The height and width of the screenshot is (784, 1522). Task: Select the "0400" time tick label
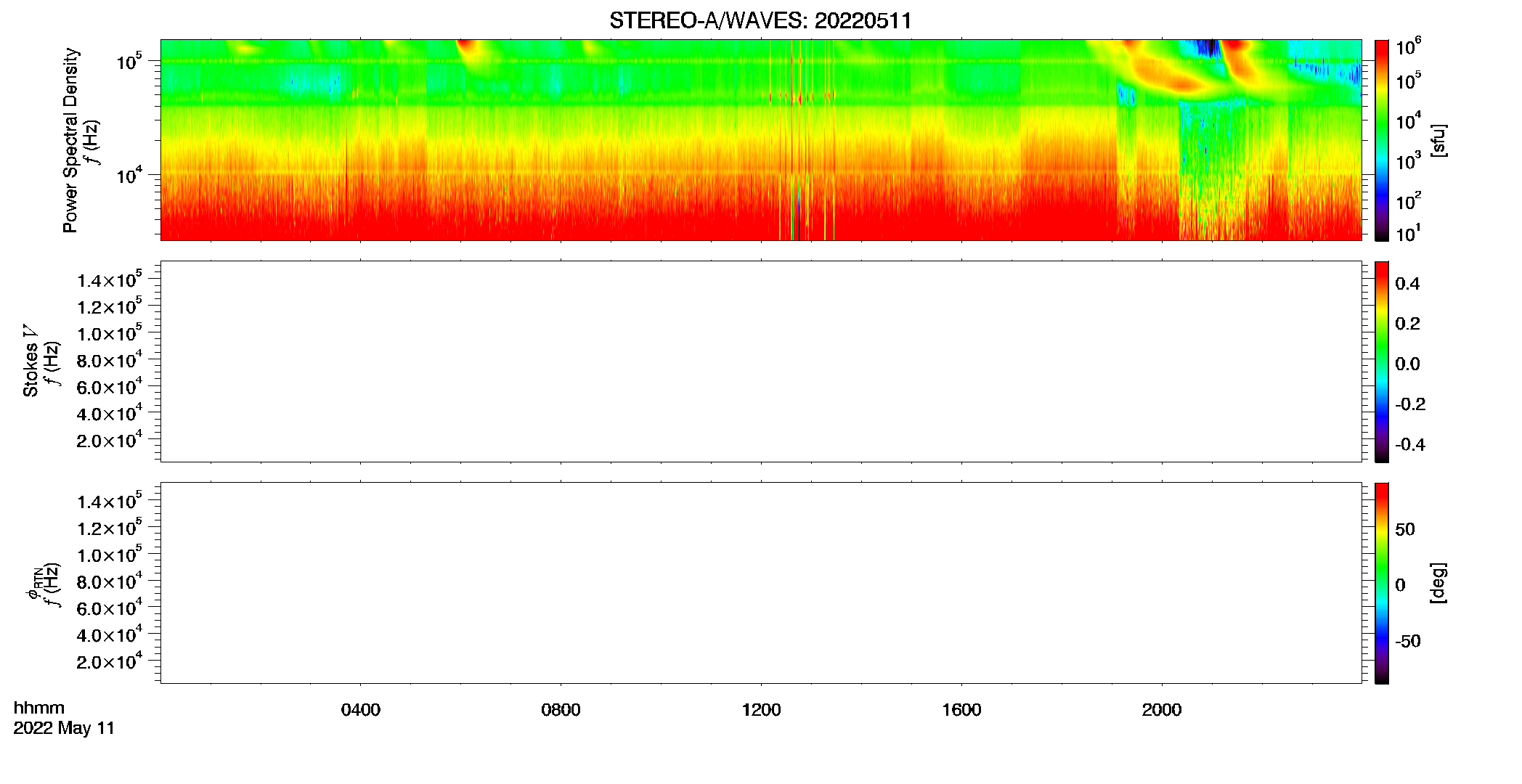361,710
